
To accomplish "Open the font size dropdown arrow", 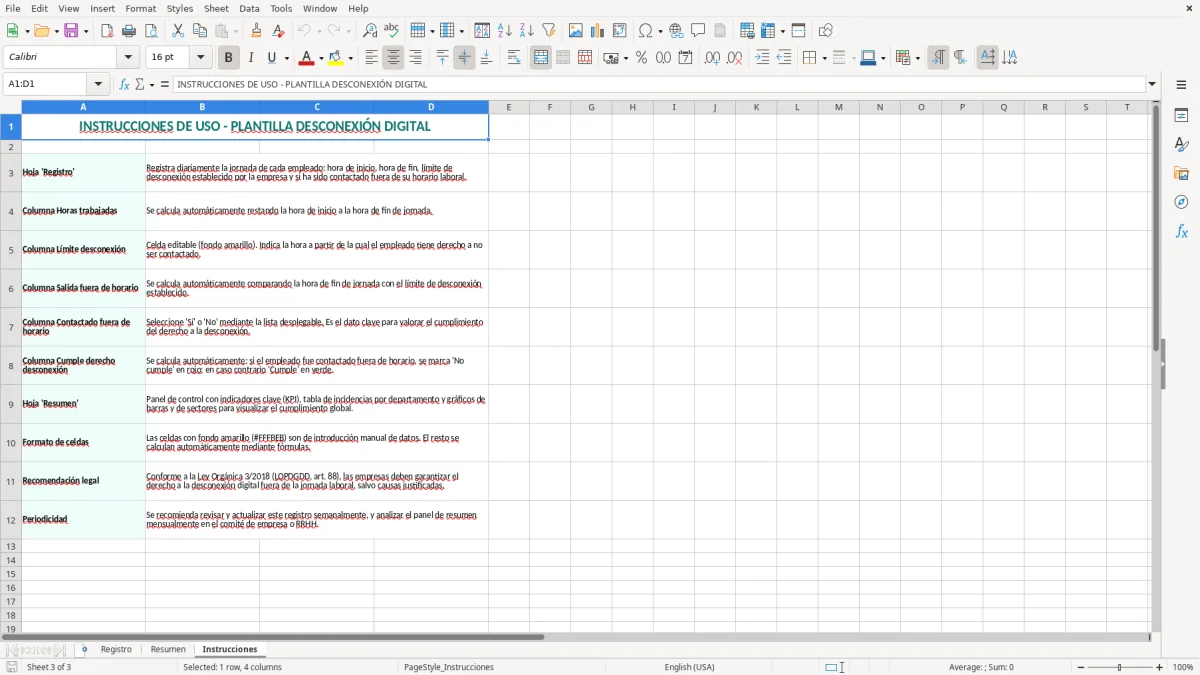I will click(201, 58).
